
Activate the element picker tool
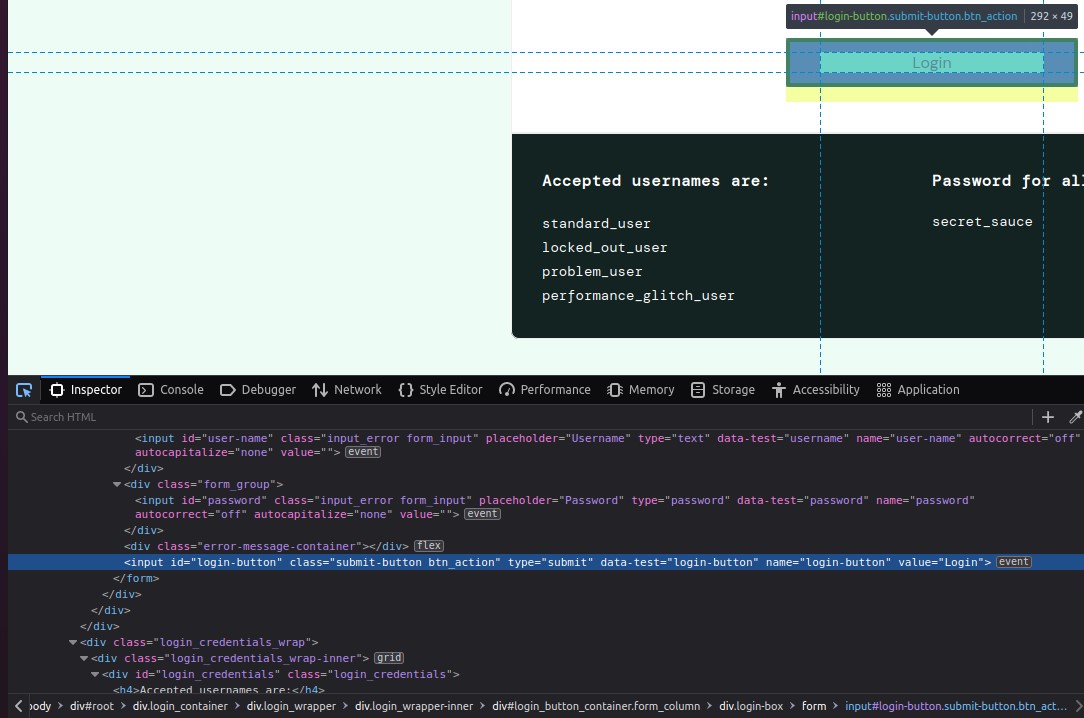24,390
